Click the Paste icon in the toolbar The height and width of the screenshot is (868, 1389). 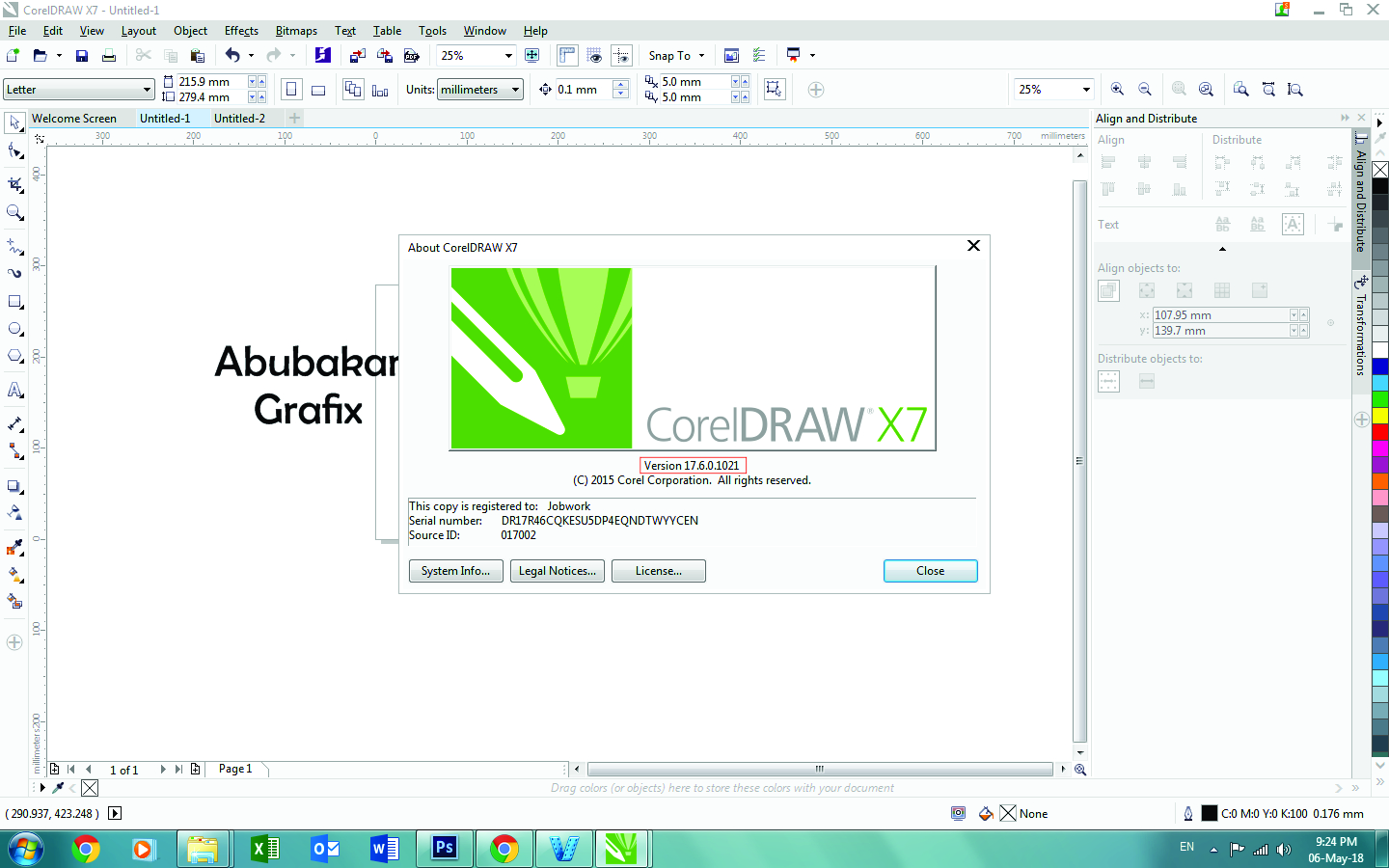[198, 56]
